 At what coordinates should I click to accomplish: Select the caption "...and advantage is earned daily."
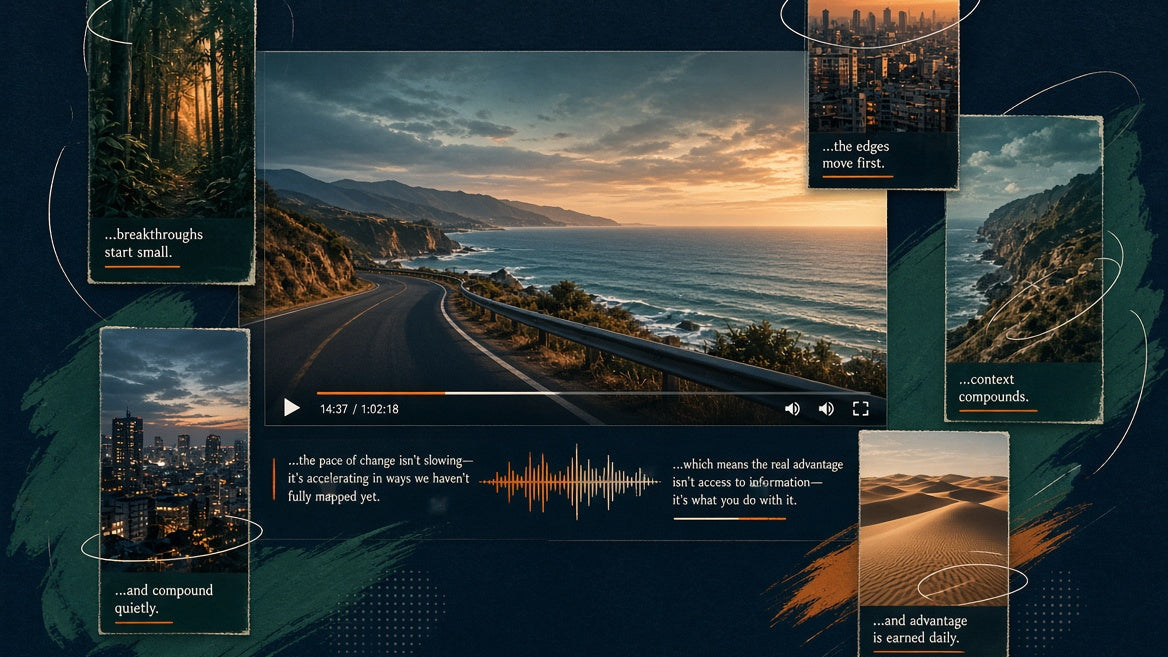pos(920,629)
